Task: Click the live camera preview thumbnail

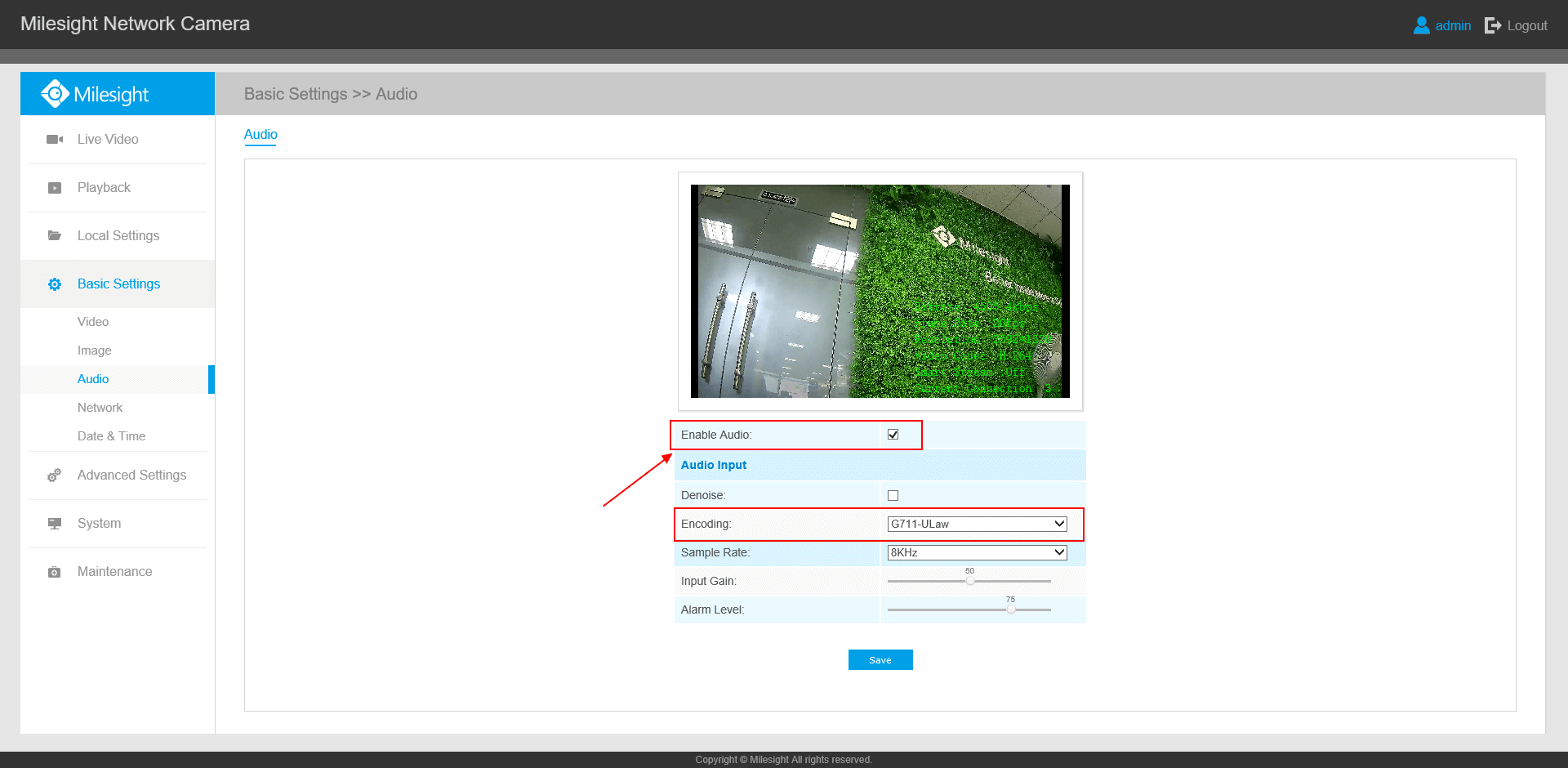Action: pyautogui.click(x=880, y=292)
